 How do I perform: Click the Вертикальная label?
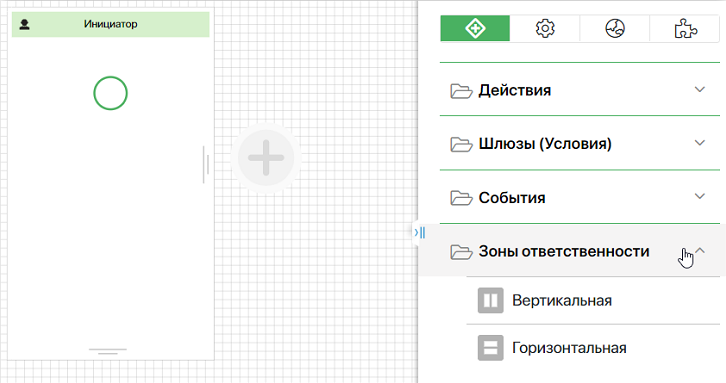(x=562, y=301)
